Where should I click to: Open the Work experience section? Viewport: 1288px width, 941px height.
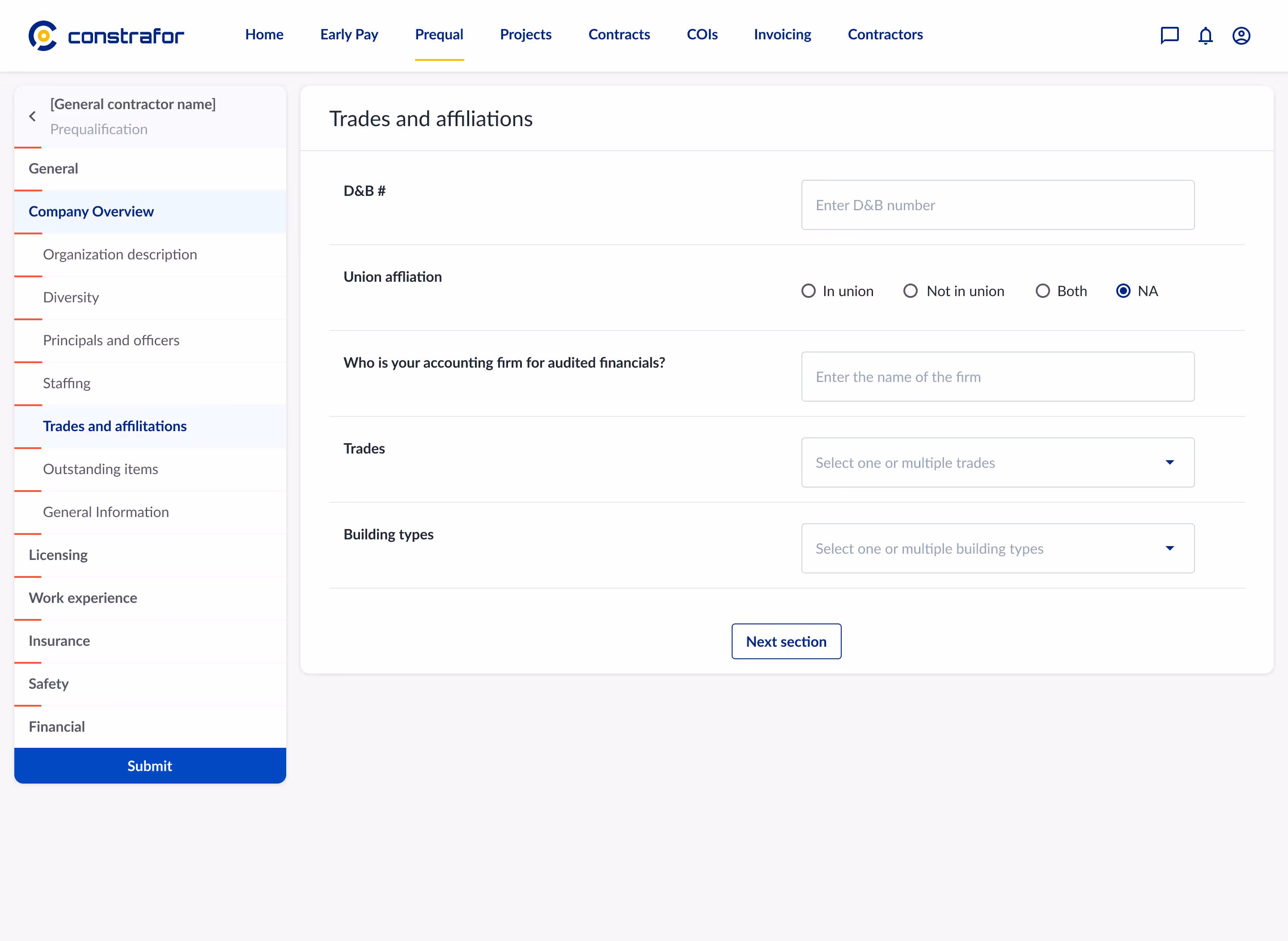coord(150,598)
